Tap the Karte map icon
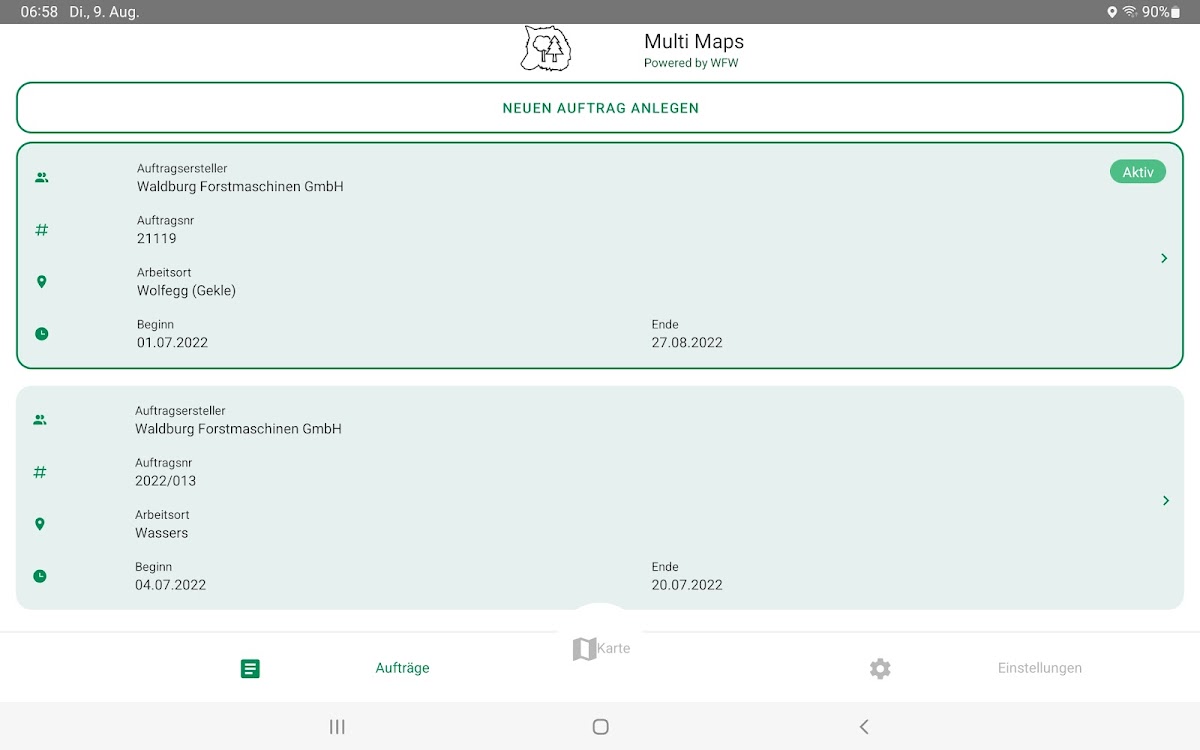This screenshot has height=750, width=1200. (x=584, y=649)
